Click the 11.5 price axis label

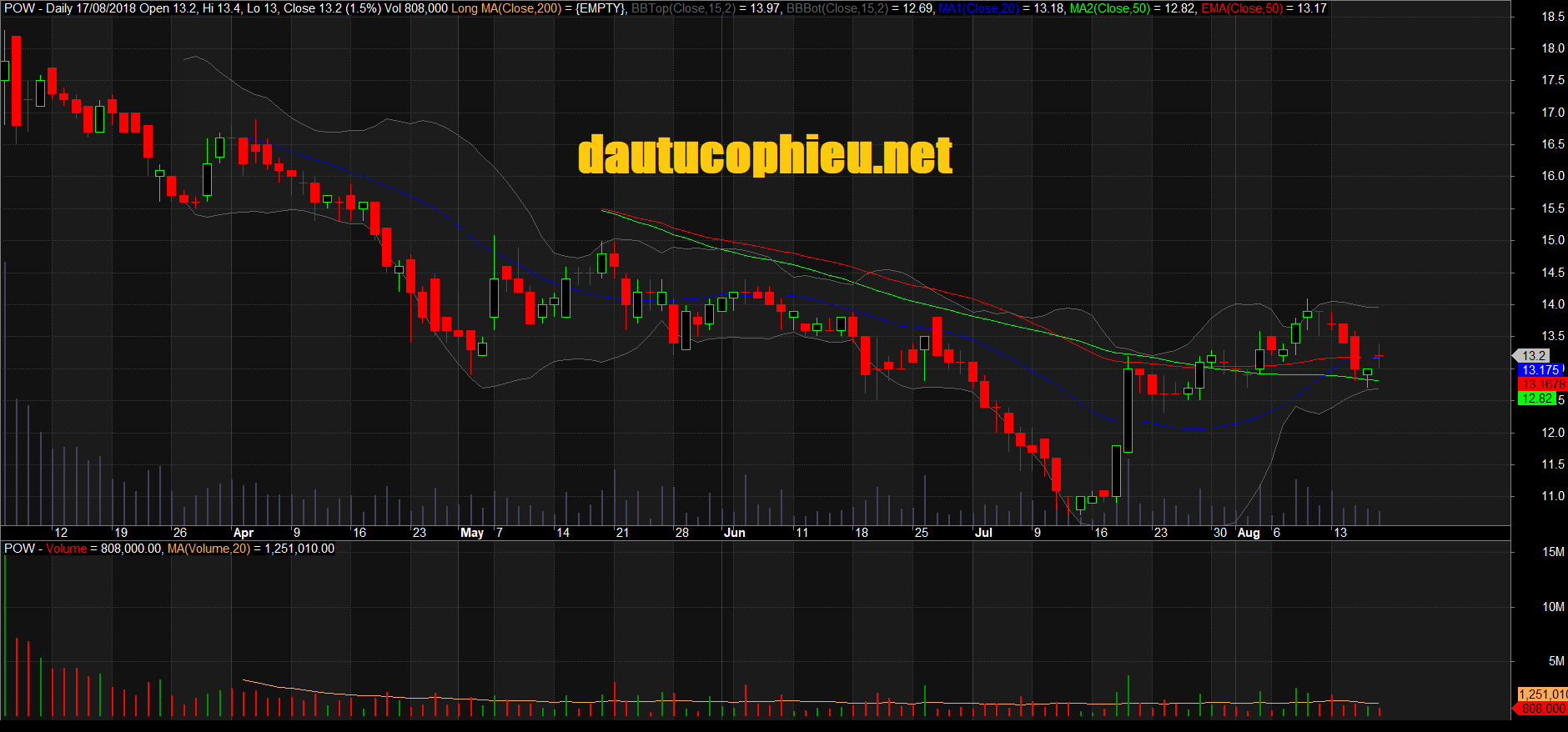(1553, 464)
